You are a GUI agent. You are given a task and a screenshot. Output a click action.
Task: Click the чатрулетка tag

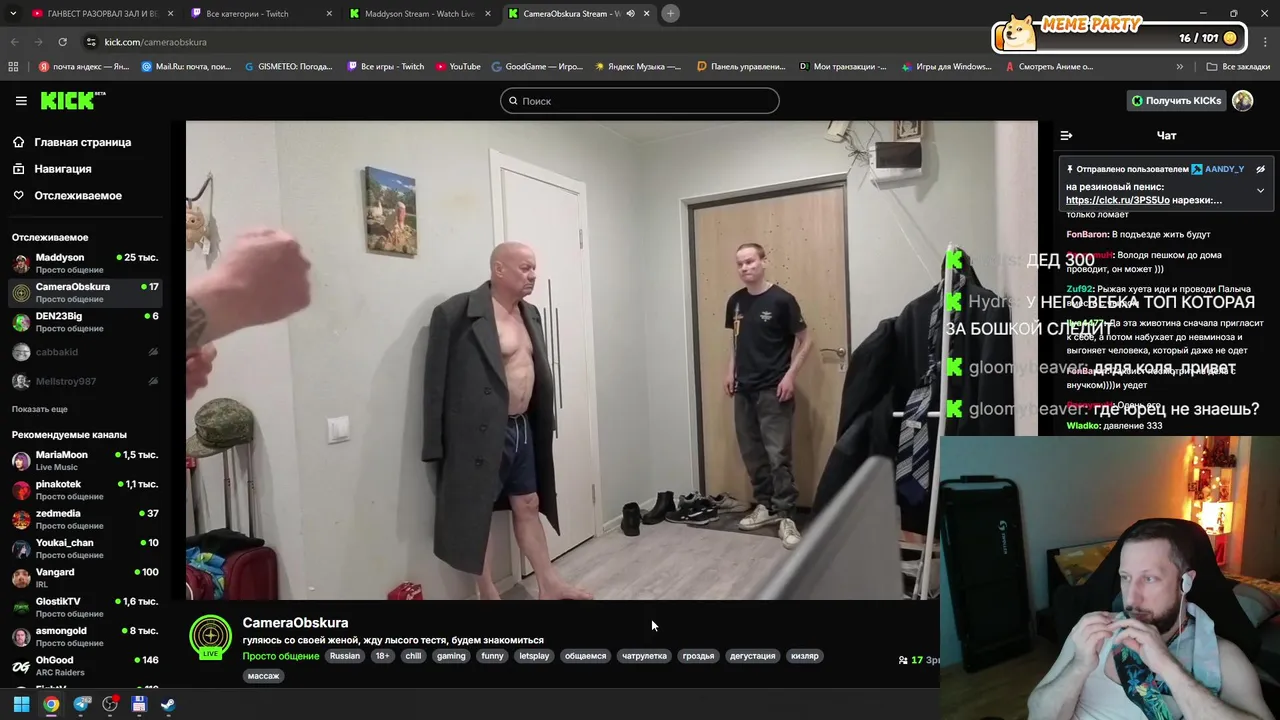tap(644, 656)
